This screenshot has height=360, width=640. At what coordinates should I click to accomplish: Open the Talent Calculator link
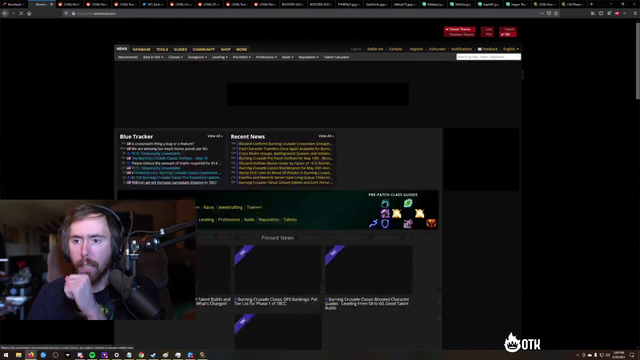pyautogui.click(x=336, y=57)
